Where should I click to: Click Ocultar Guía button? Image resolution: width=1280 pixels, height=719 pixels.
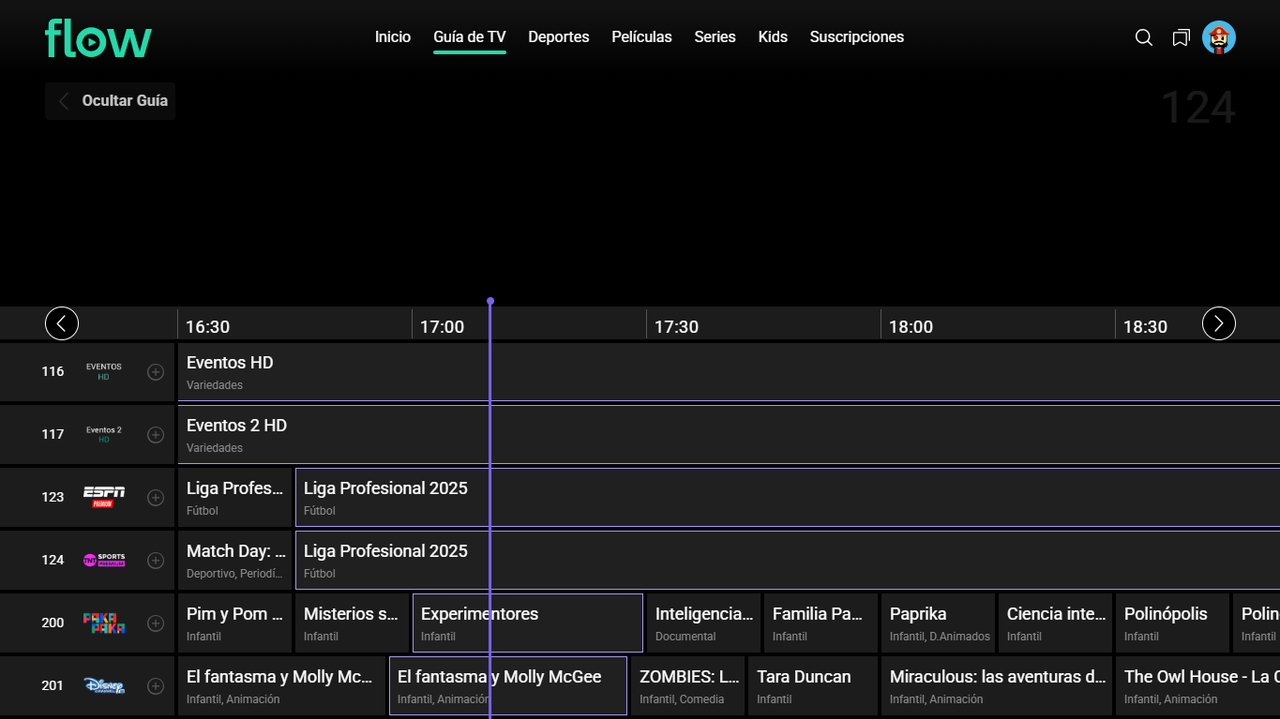110,101
